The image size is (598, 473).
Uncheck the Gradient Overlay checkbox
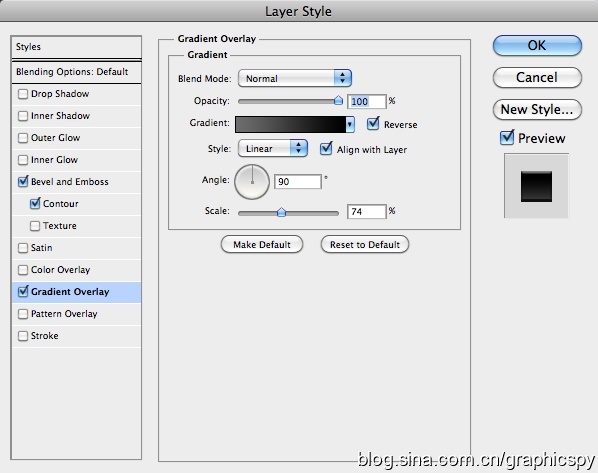click(23, 292)
